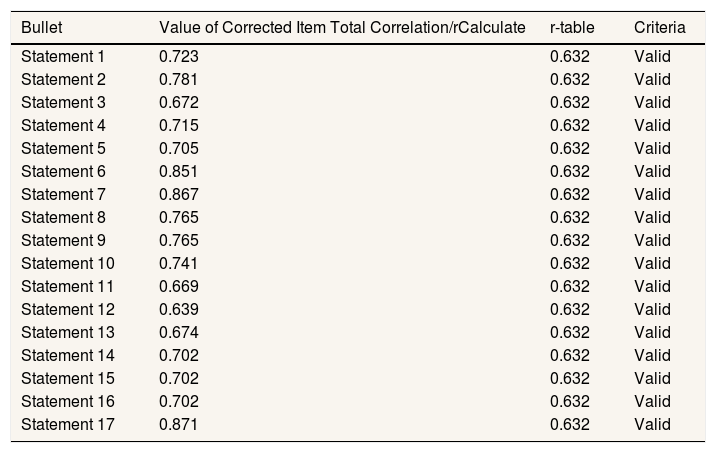Click the Valid cell for Statement 9
The image size is (716, 453).
[x=652, y=240]
